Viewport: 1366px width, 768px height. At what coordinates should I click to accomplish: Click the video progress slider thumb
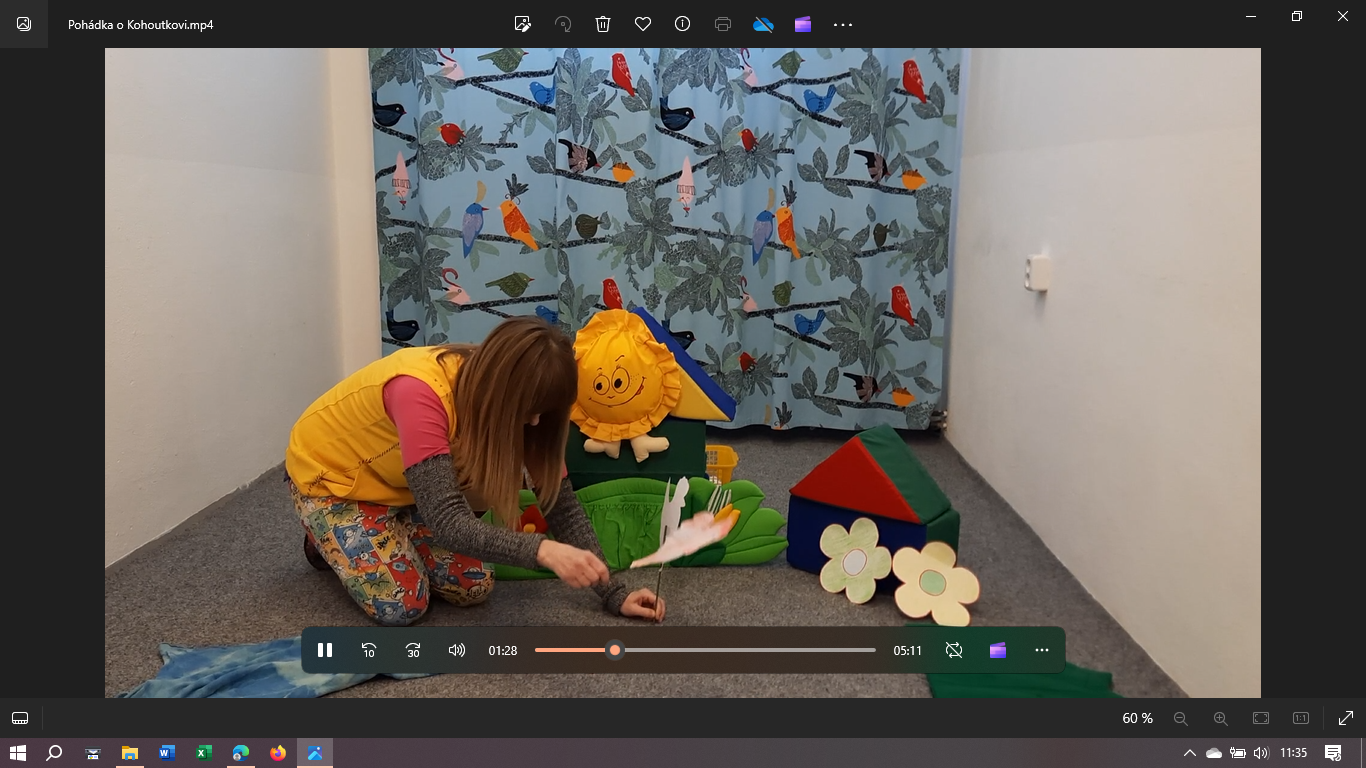click(x=615, y=650)
